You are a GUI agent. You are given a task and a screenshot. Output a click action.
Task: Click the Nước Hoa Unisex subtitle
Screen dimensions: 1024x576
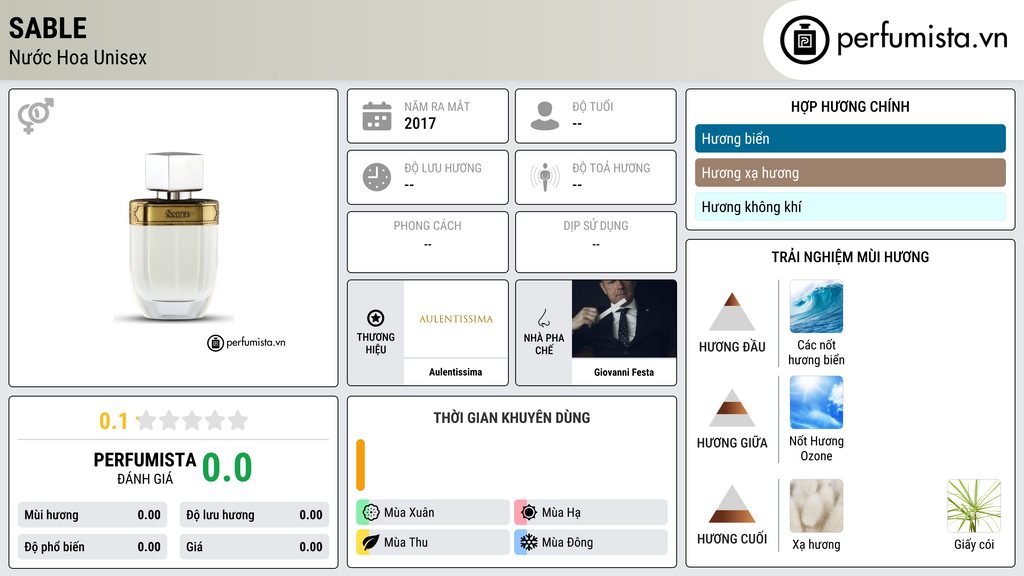(78, 57)
